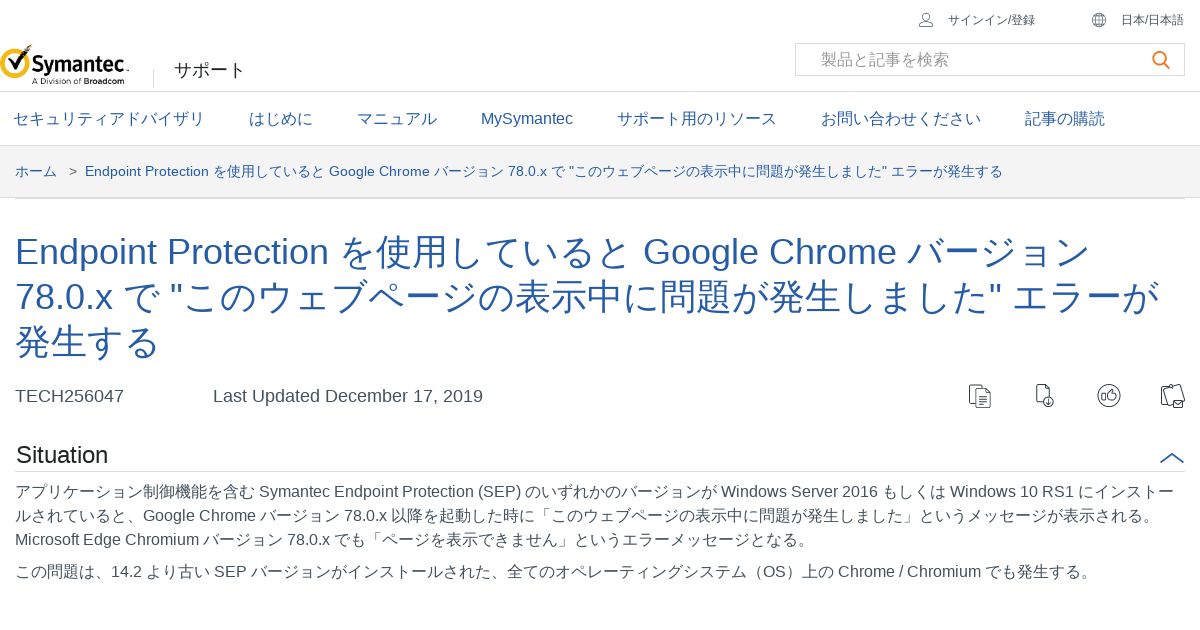The width and height of the screenshot is (1200, 630).
Task: Click the orange search magnifier icon
Action: (1160, 60)
